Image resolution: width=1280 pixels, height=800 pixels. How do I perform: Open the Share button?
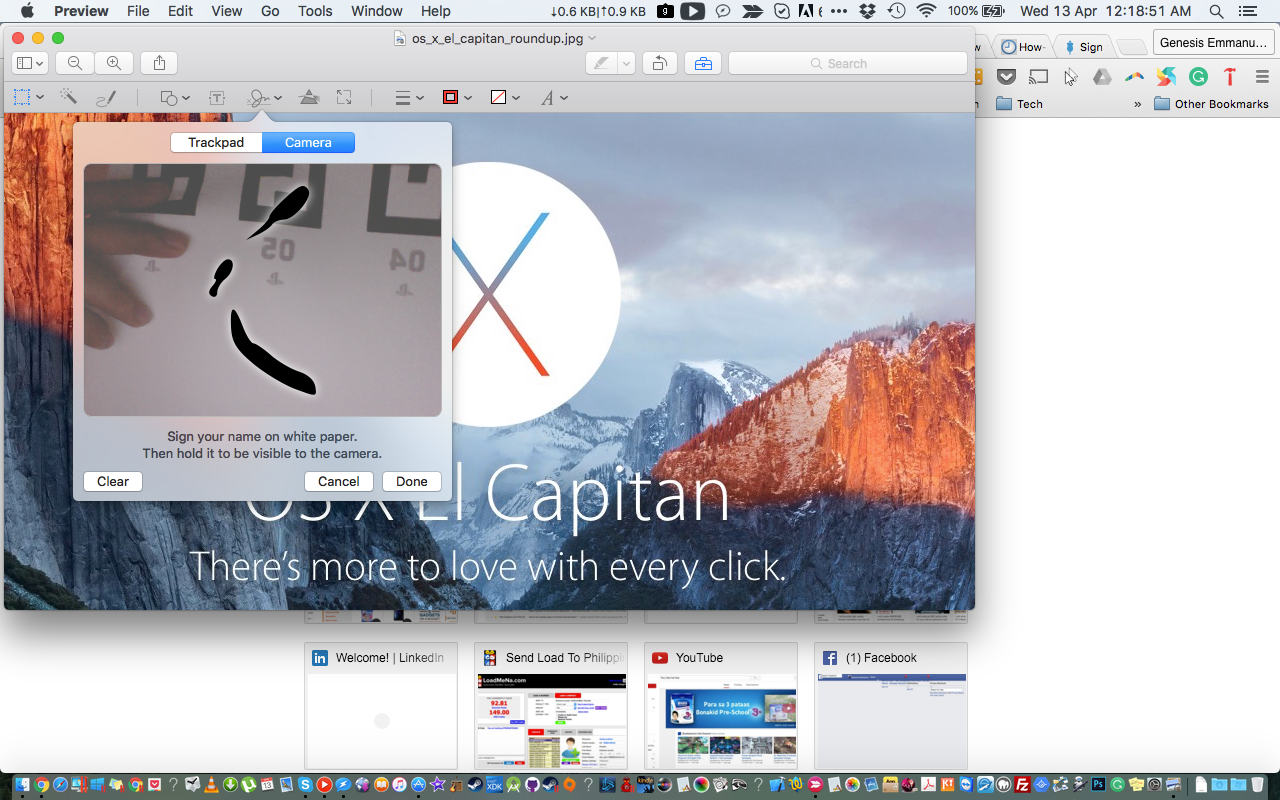point(160,63)
